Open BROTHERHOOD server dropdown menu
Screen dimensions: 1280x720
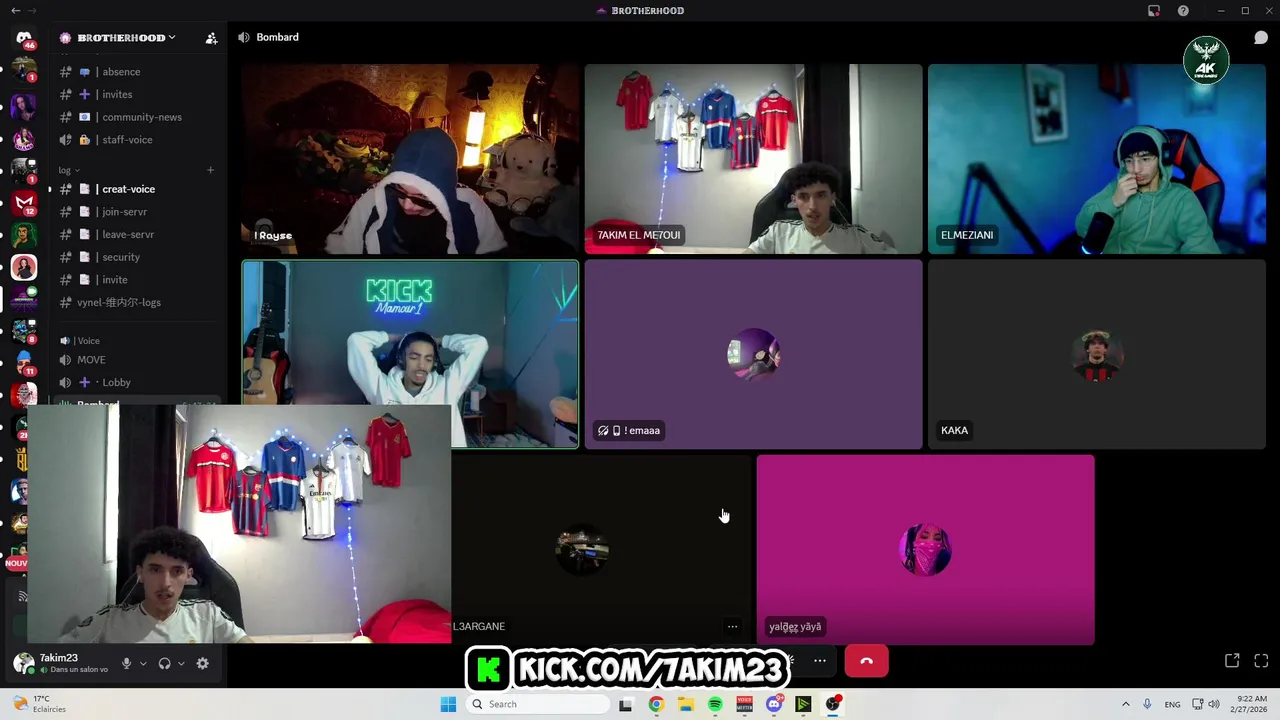point(125,38)
